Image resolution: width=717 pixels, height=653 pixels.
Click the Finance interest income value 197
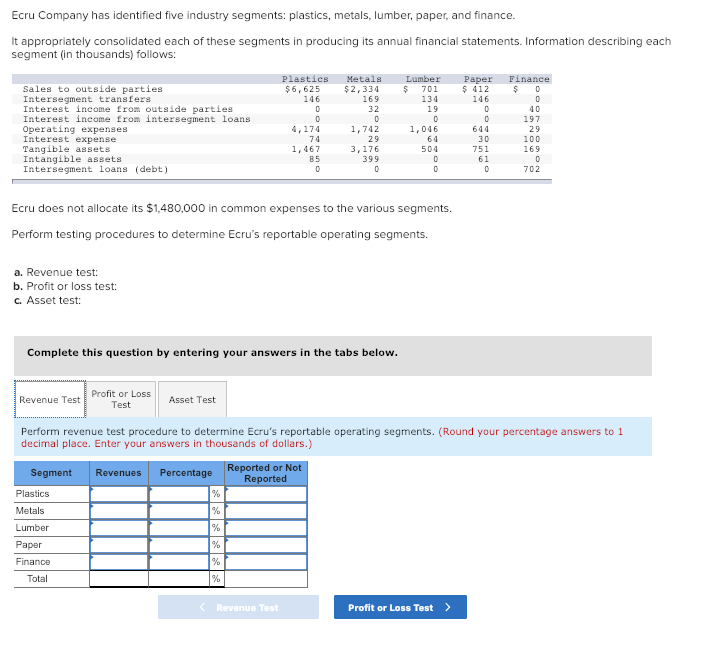pyautogui.click(x=532, y=119)
